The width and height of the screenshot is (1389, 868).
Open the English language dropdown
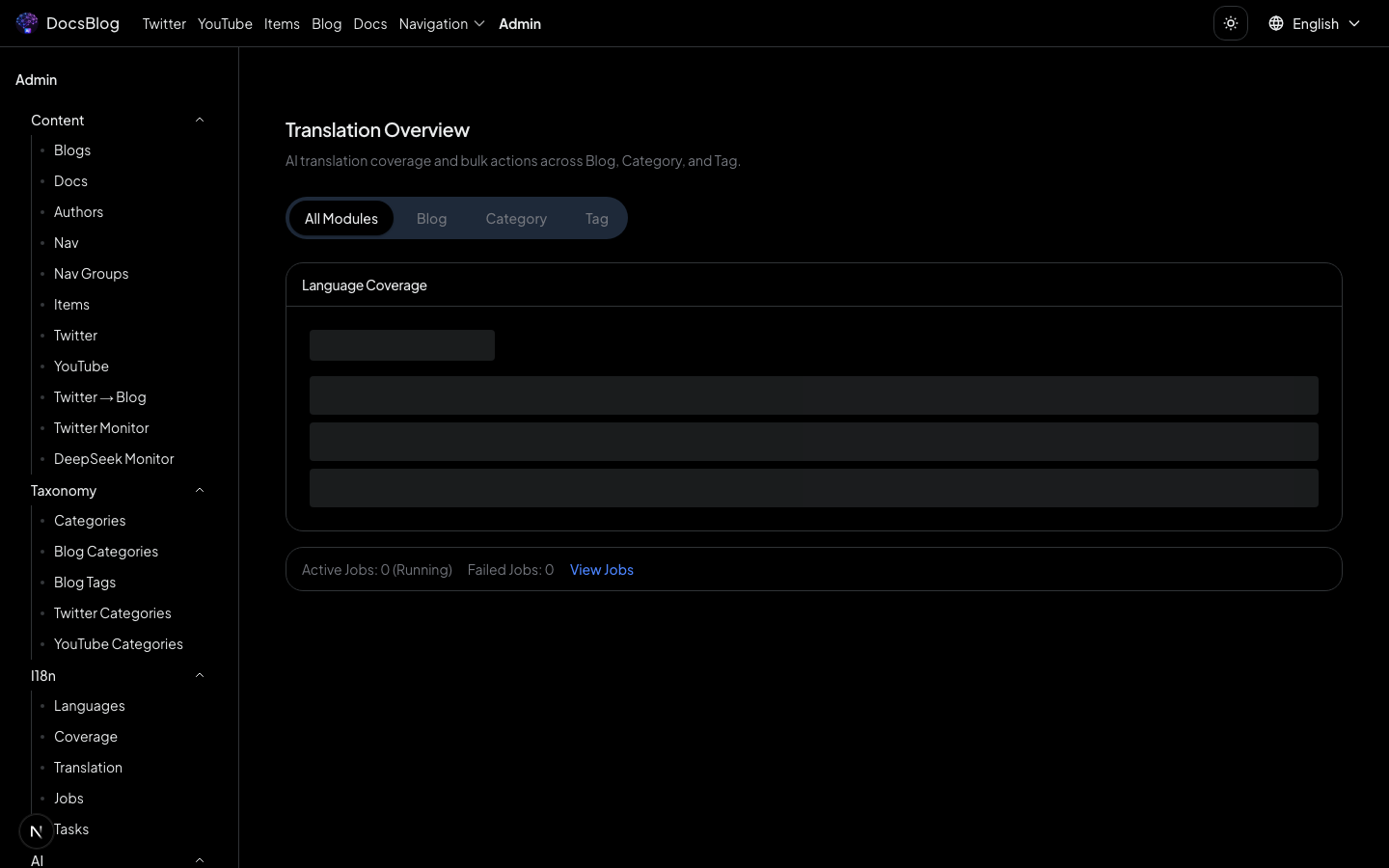pos(1316,23)
